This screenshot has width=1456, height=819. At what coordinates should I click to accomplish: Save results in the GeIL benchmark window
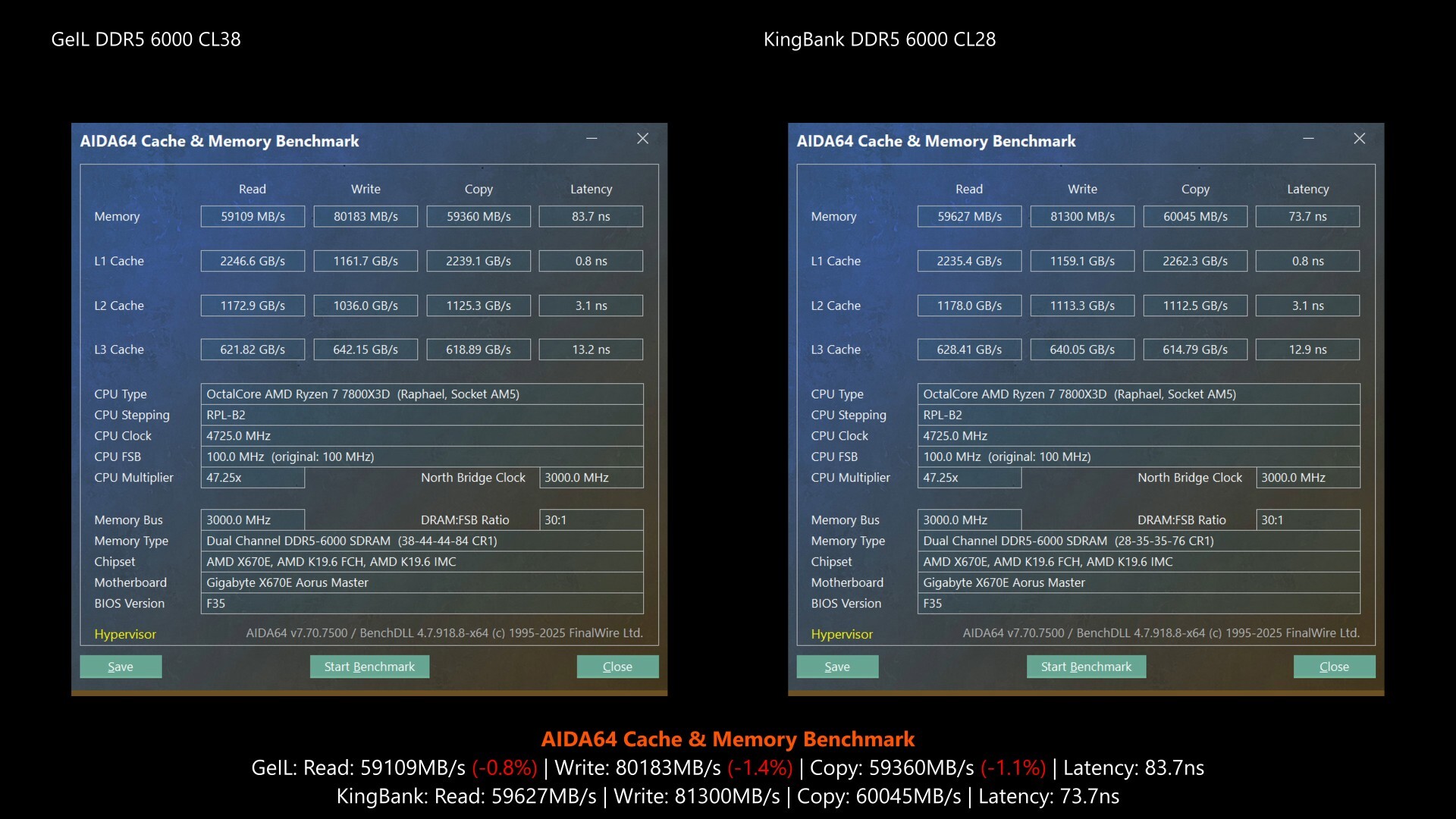[120, 667]
